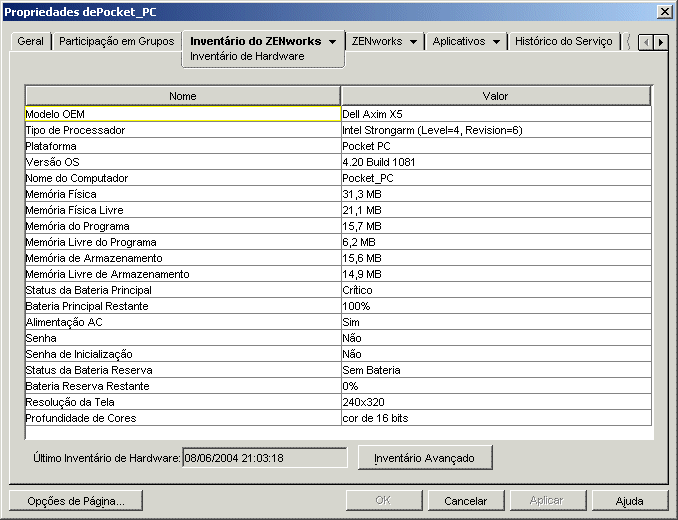Click the 21,1 MB value
This screenshot has width=678, height=520.
click(x=496, y=210)
